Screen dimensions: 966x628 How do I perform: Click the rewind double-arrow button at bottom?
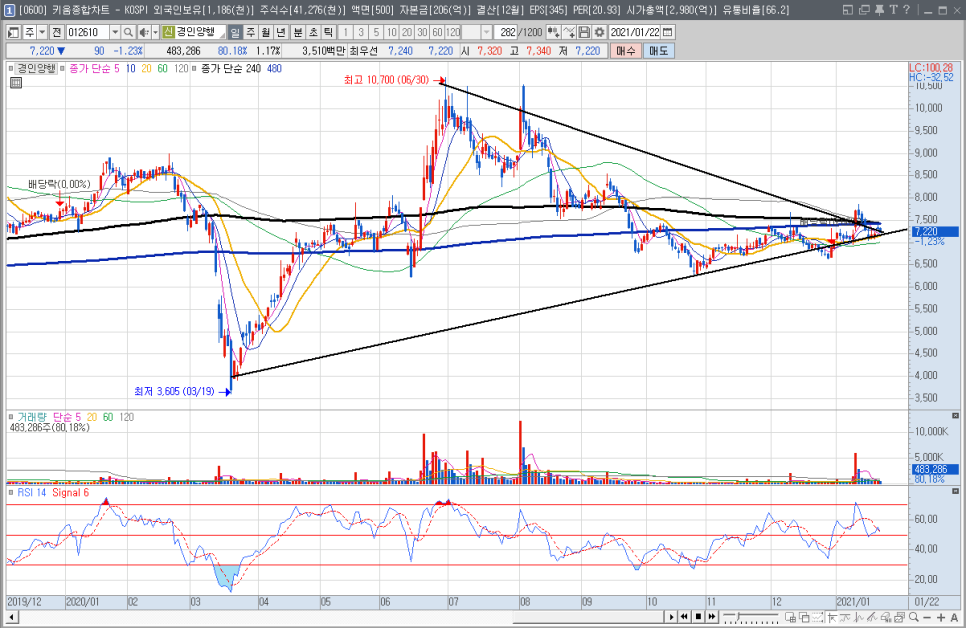(x=684, y=616)
